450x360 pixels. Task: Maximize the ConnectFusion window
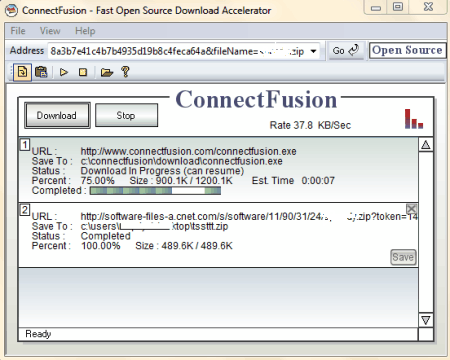398,7
